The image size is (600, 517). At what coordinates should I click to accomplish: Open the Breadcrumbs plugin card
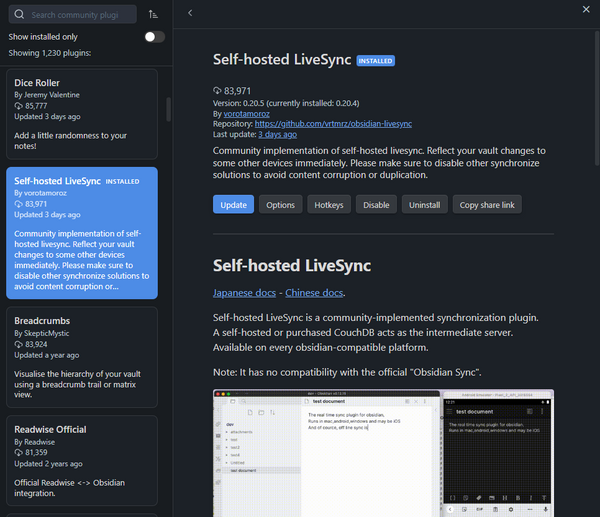coord(82,357)
